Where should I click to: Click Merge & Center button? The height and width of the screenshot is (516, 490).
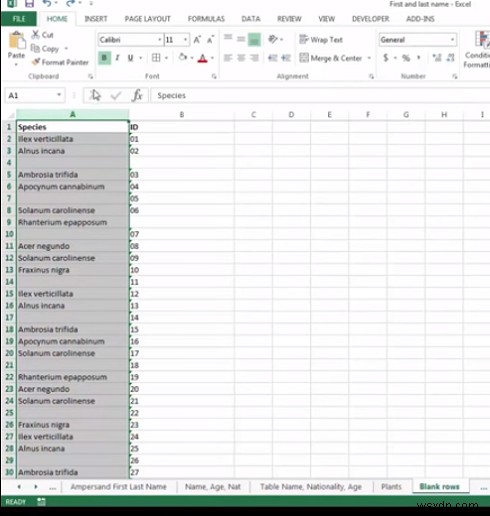[331, 58]
